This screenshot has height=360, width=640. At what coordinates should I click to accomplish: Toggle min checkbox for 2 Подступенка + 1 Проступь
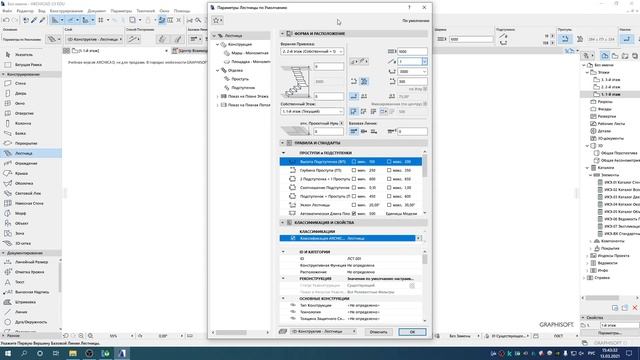click(354, 179)
